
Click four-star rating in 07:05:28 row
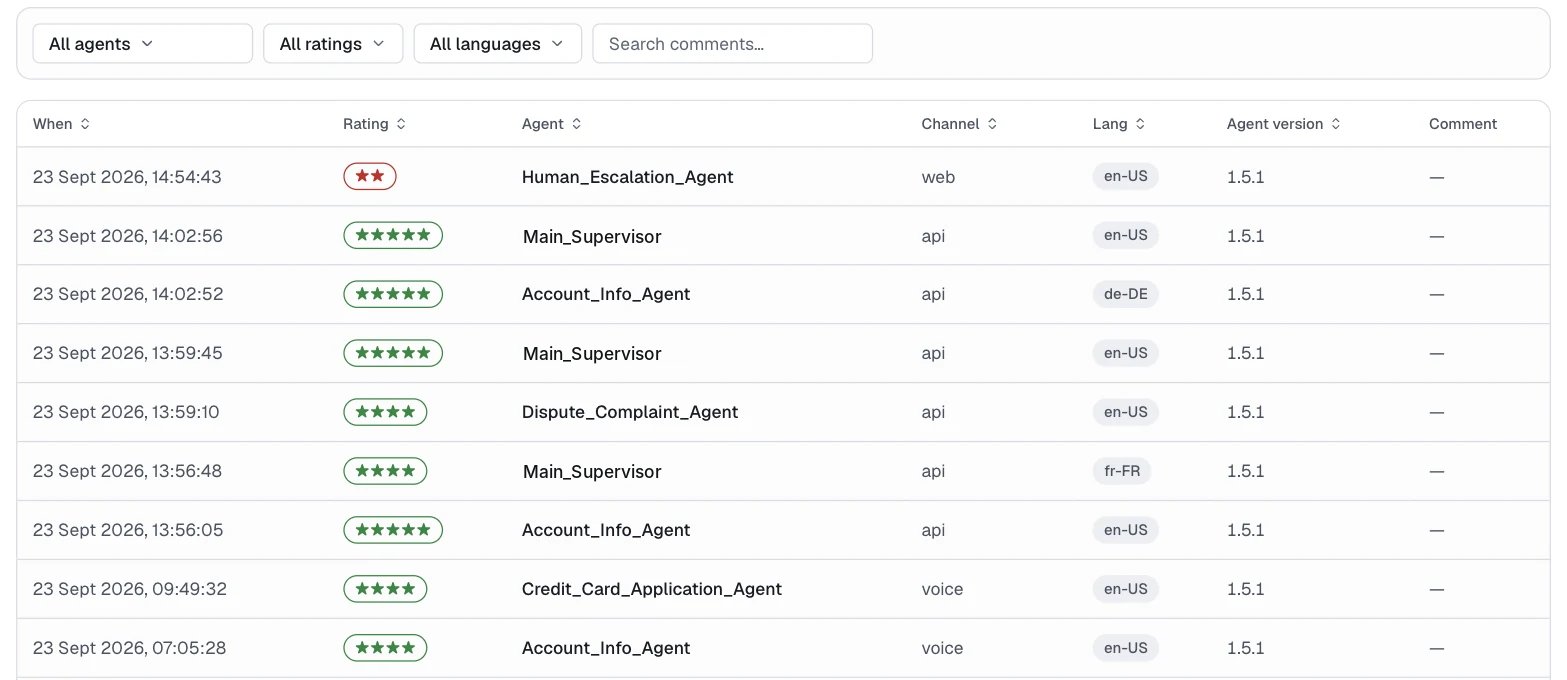coord(385,648)
